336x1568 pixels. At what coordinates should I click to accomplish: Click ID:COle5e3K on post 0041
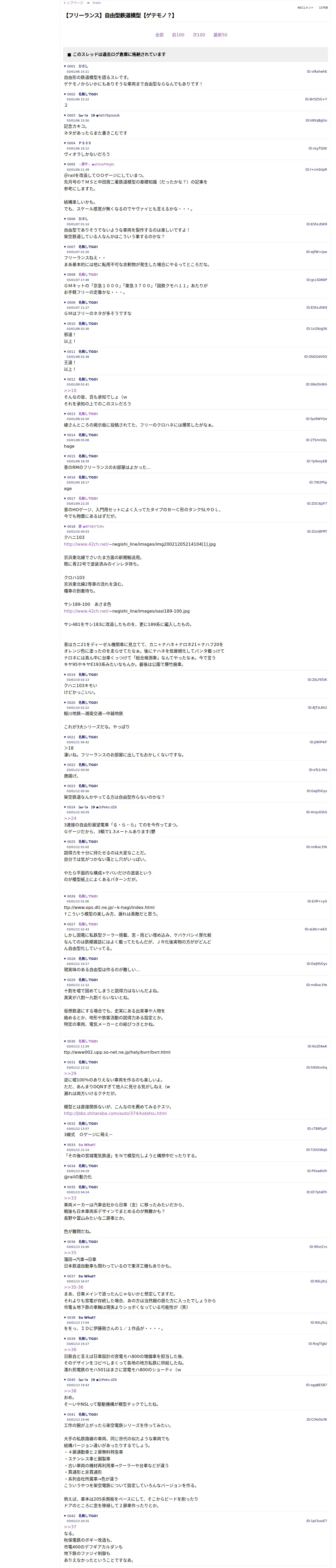316,1420
